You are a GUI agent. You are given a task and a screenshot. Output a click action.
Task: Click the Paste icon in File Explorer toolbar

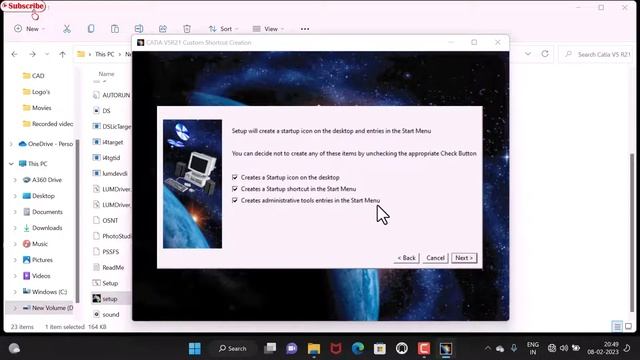click(115, 29)
